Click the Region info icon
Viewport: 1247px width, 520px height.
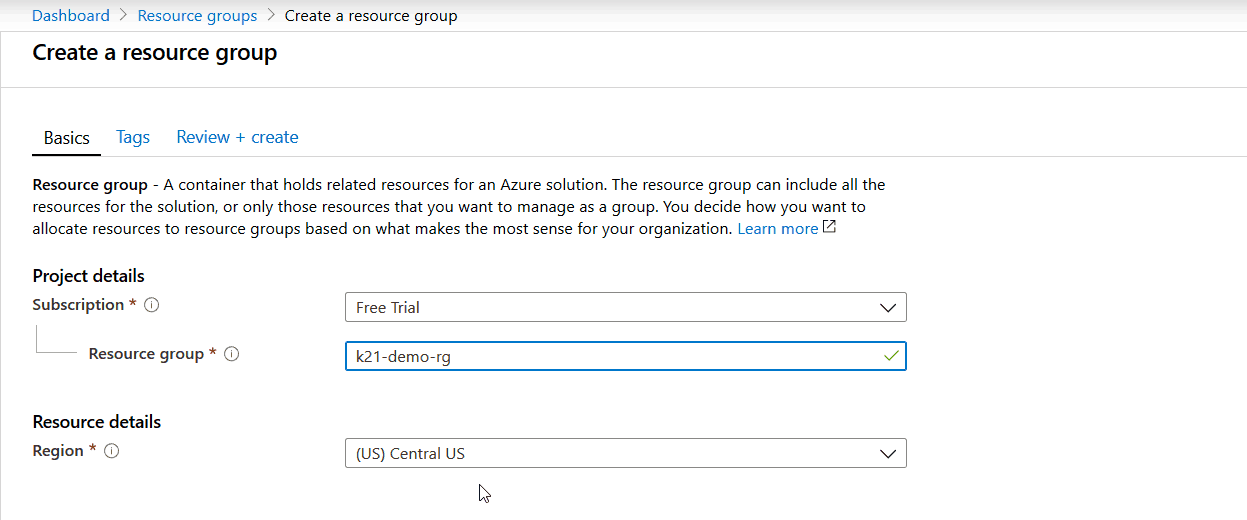(x=112, y=451)
